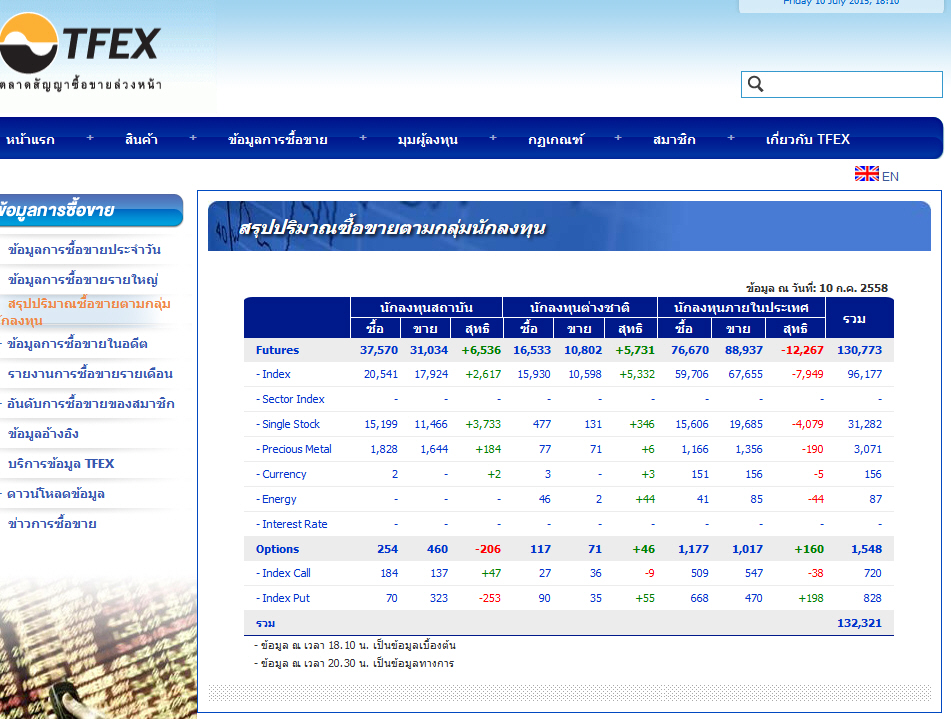Click the '- Index' row label
Screen dimensions: 951x719
[273, 374]
